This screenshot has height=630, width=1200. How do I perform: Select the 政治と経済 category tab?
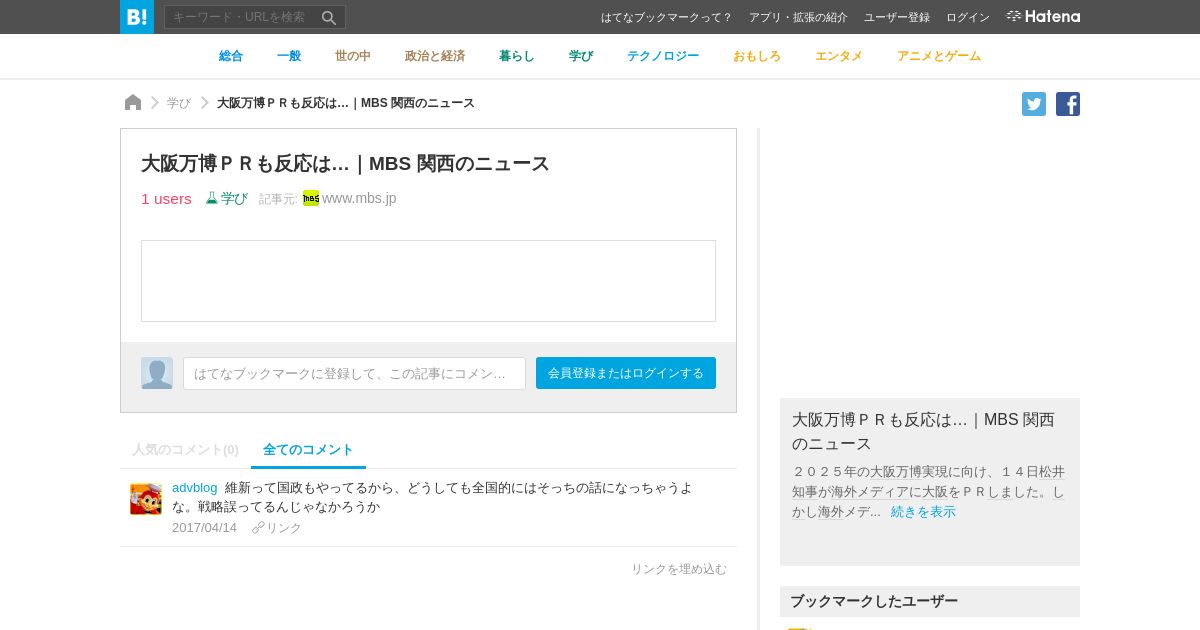(435, 56)
